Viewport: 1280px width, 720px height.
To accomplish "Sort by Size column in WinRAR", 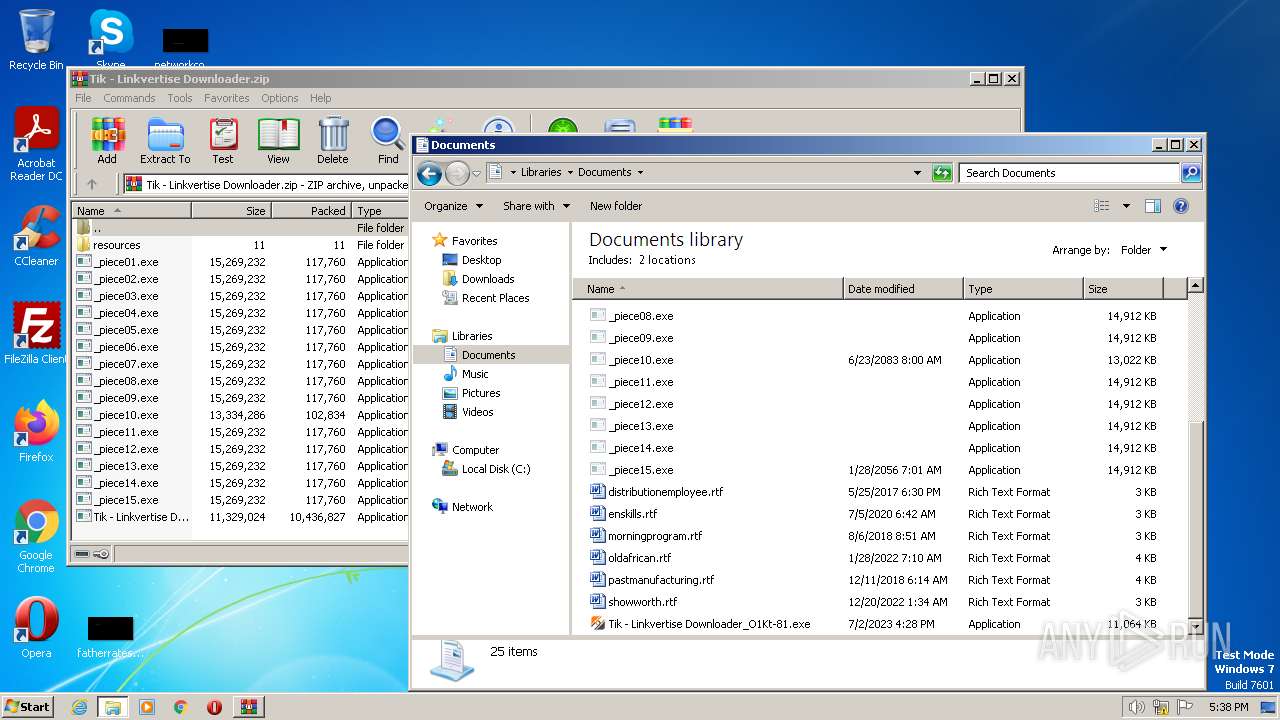I will [231, 211].
